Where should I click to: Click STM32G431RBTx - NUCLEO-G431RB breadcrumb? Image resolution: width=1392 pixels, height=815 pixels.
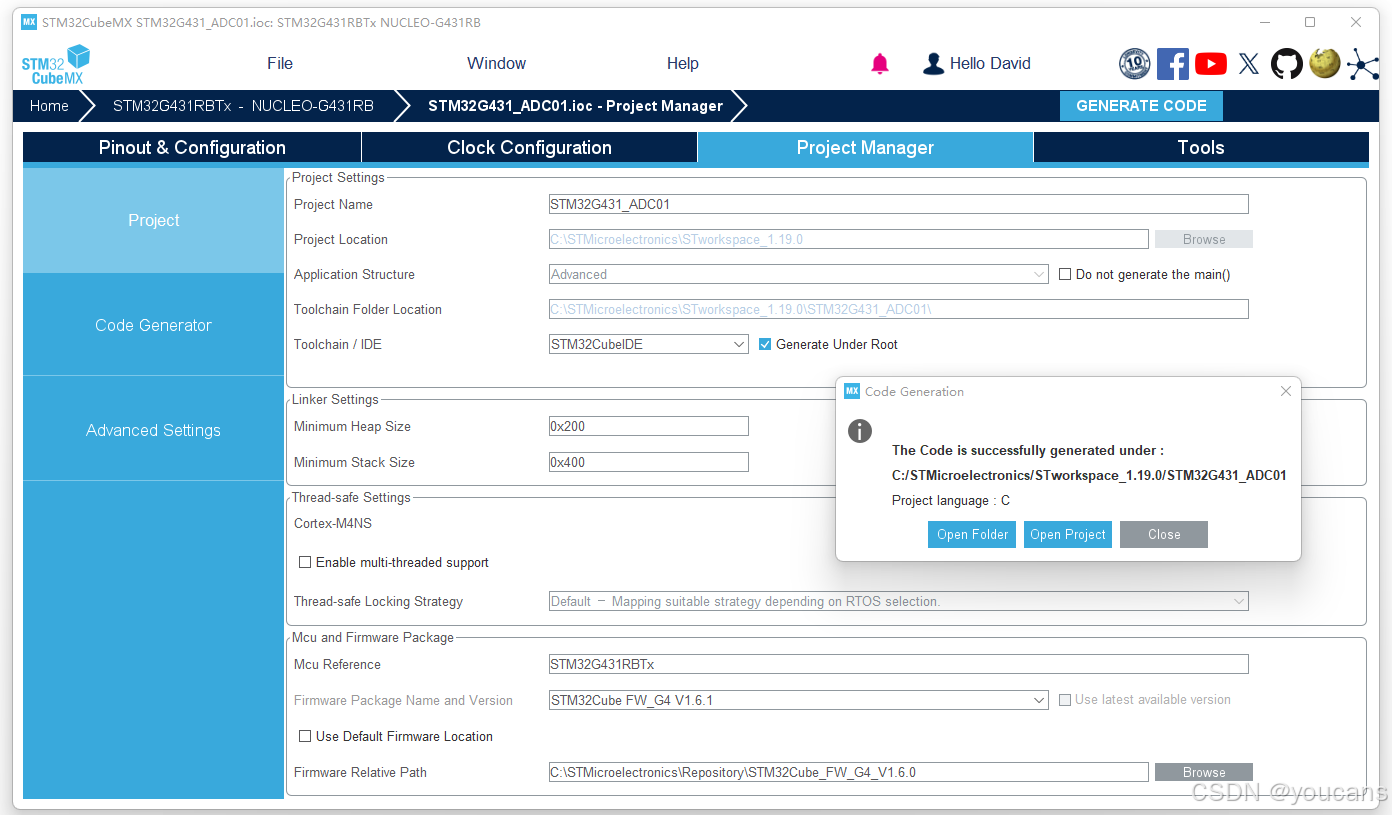tap(243, 106)
